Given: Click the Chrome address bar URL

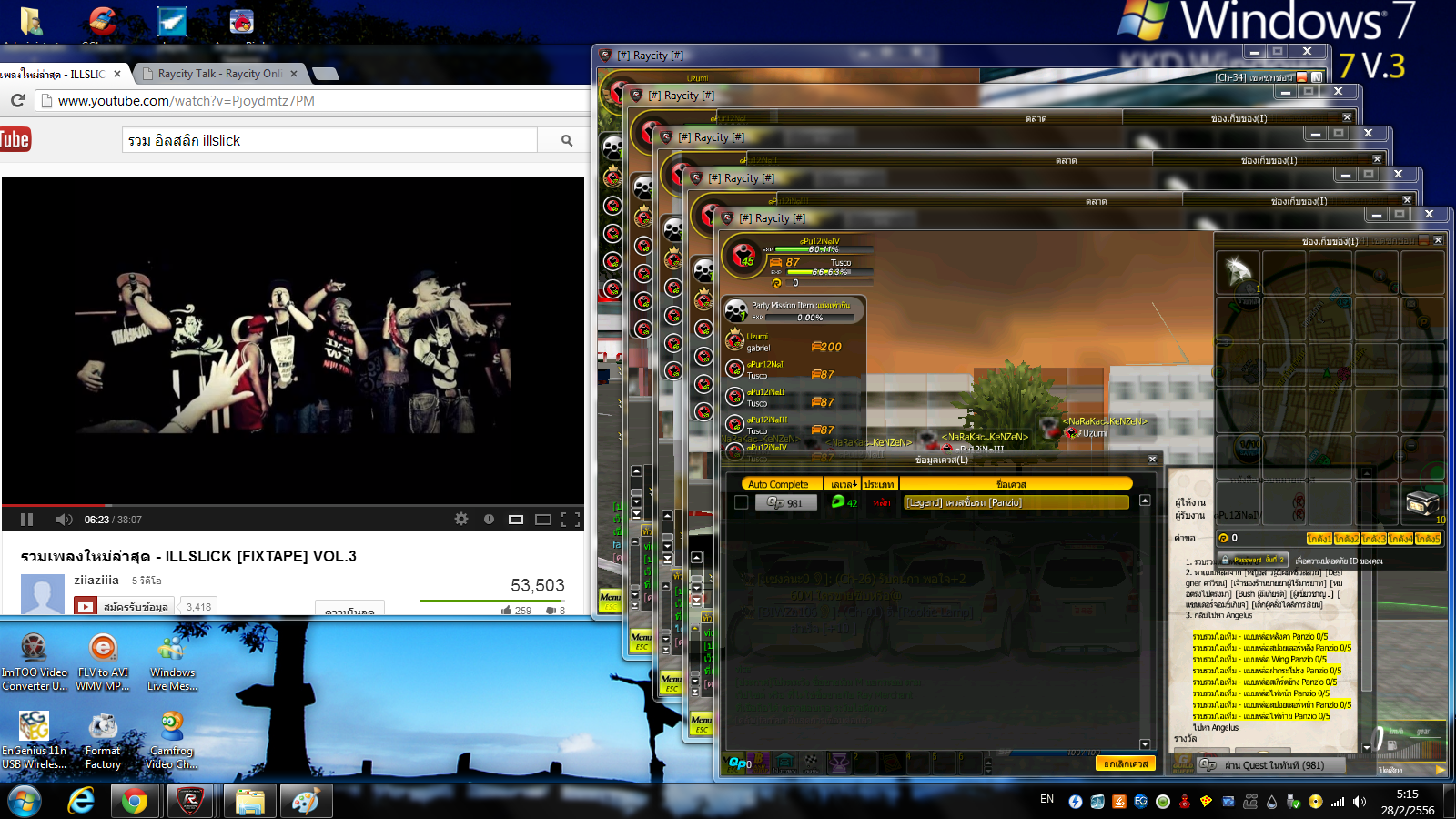Looking at the screenshot, I should click(187, 101).
